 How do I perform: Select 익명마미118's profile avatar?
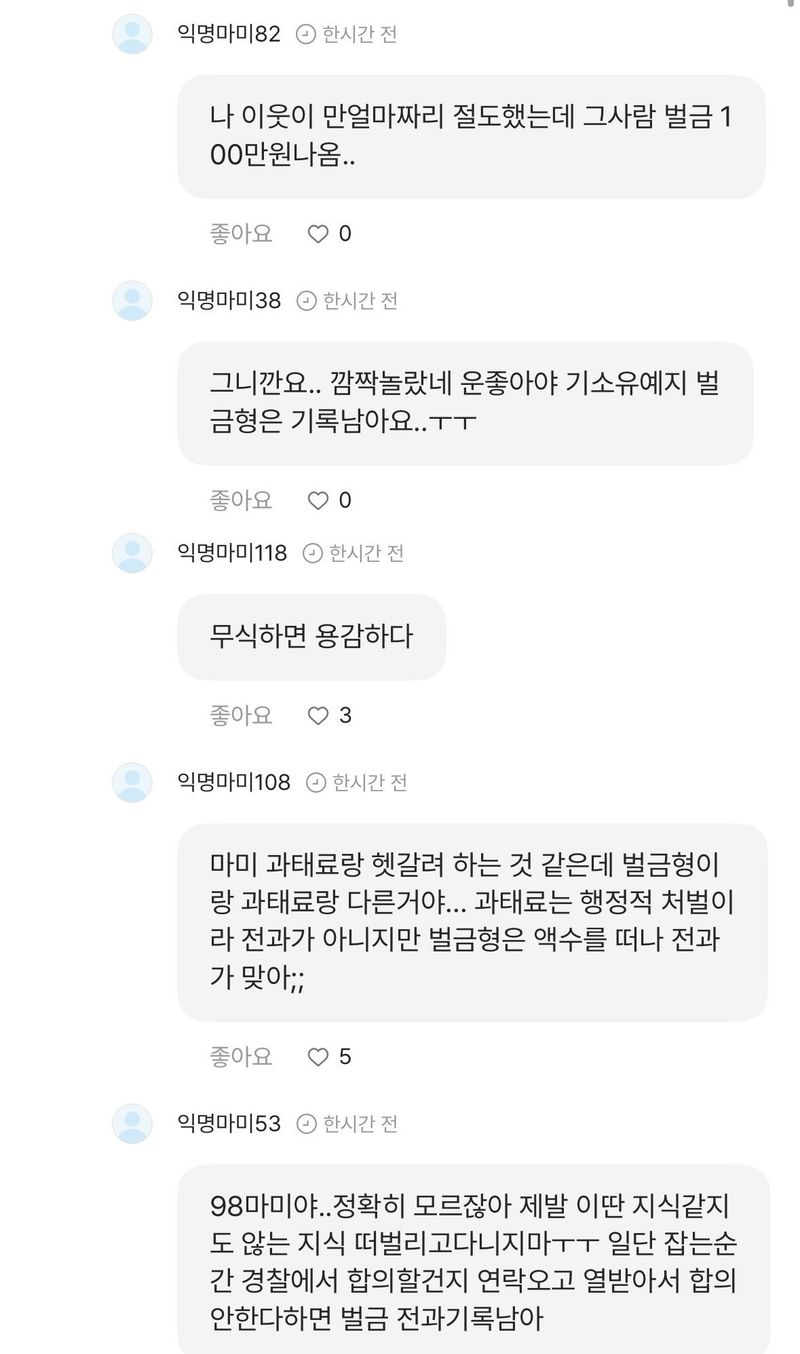[x=132, y=553]
